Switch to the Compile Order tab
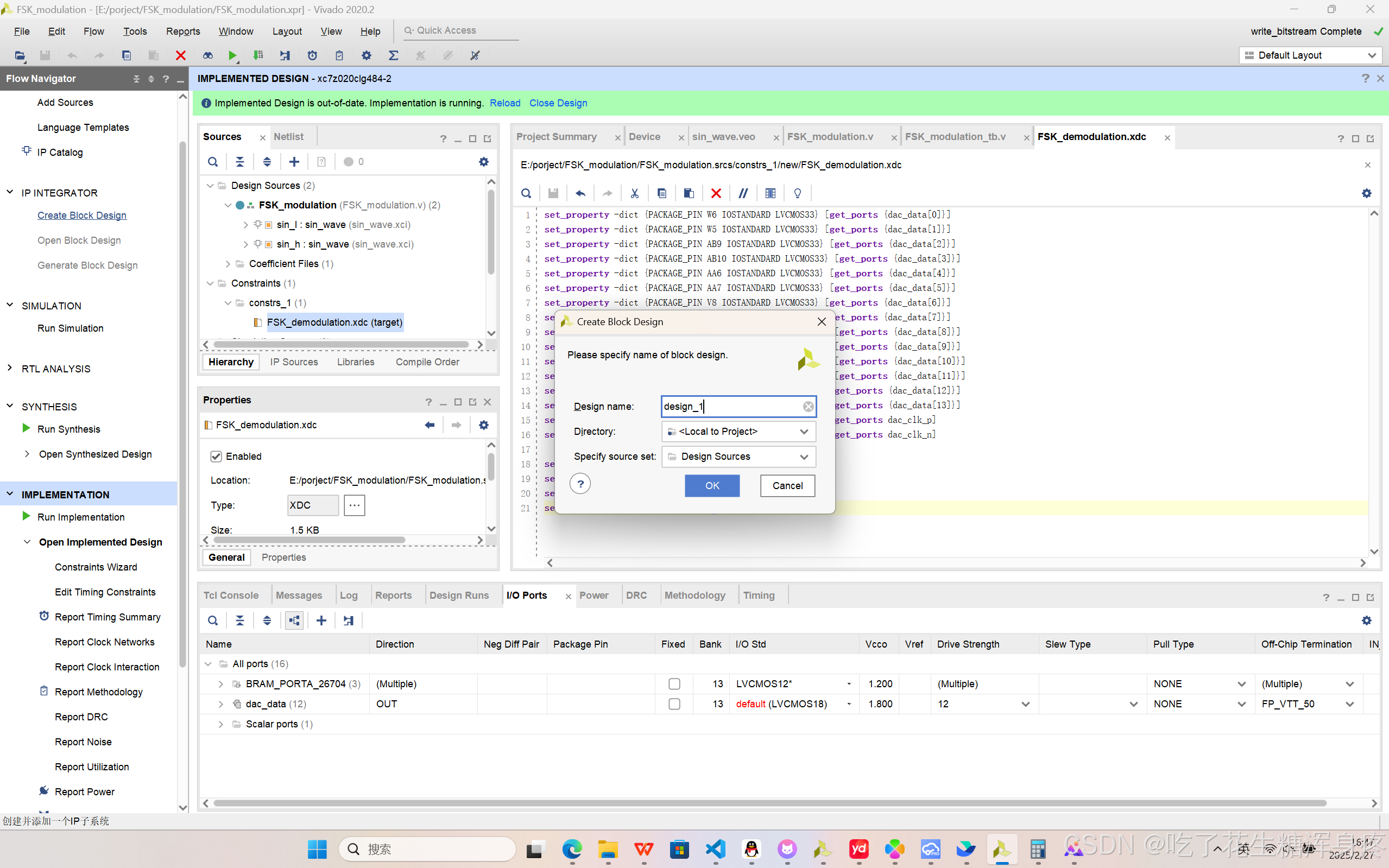The height and width of the screenshot is (868, 1389). click(x=427, y=362)
